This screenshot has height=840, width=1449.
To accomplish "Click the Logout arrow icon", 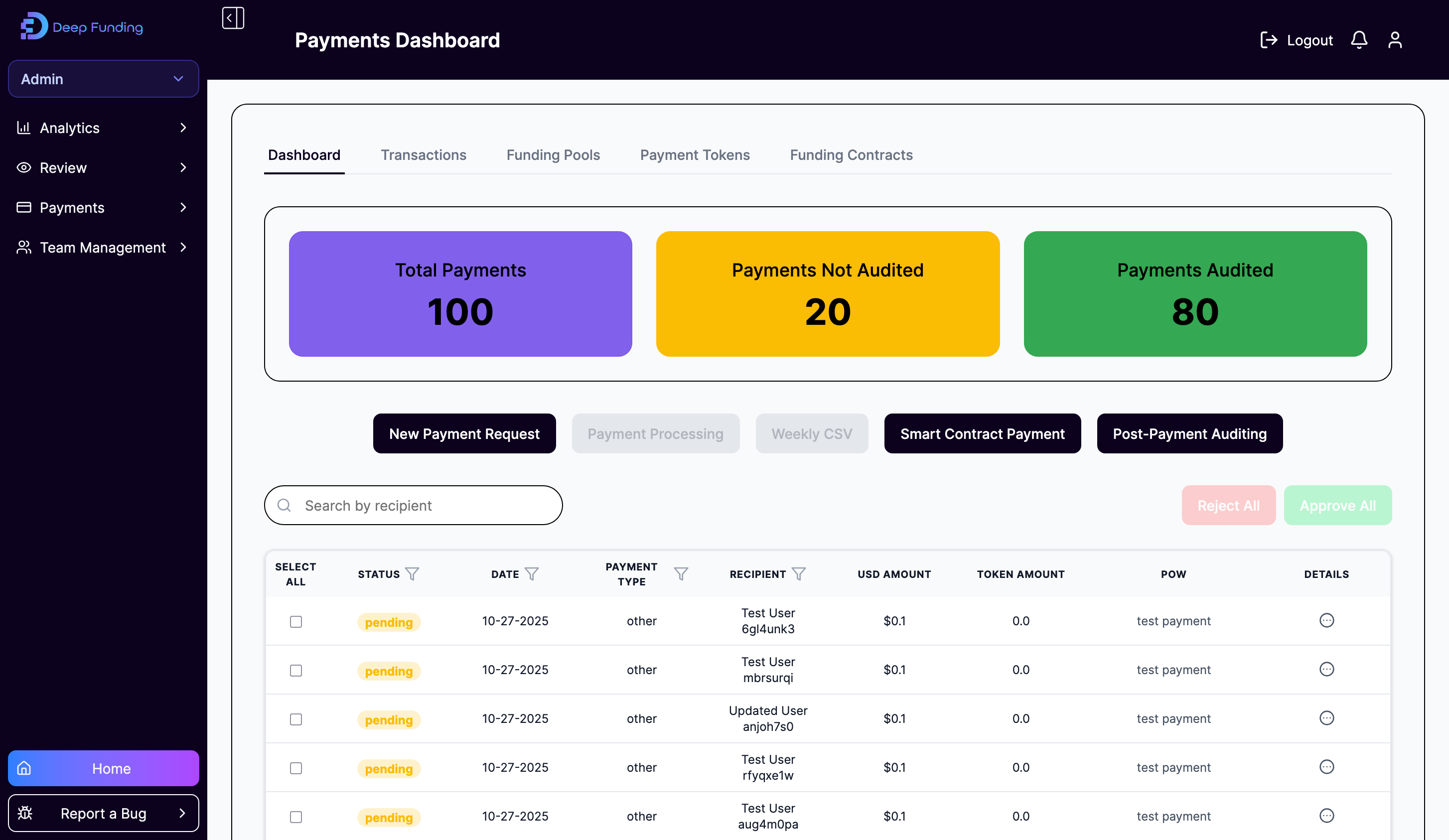I will [1269, 40].
